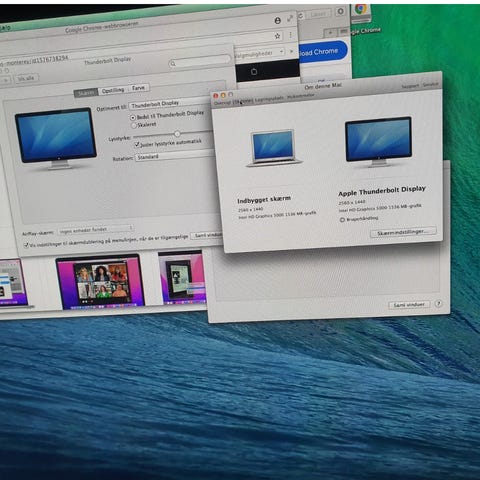Click the 'Om denne Mac' window title
This screenshot has height=480, width=480.
click(x=323, y=86)
